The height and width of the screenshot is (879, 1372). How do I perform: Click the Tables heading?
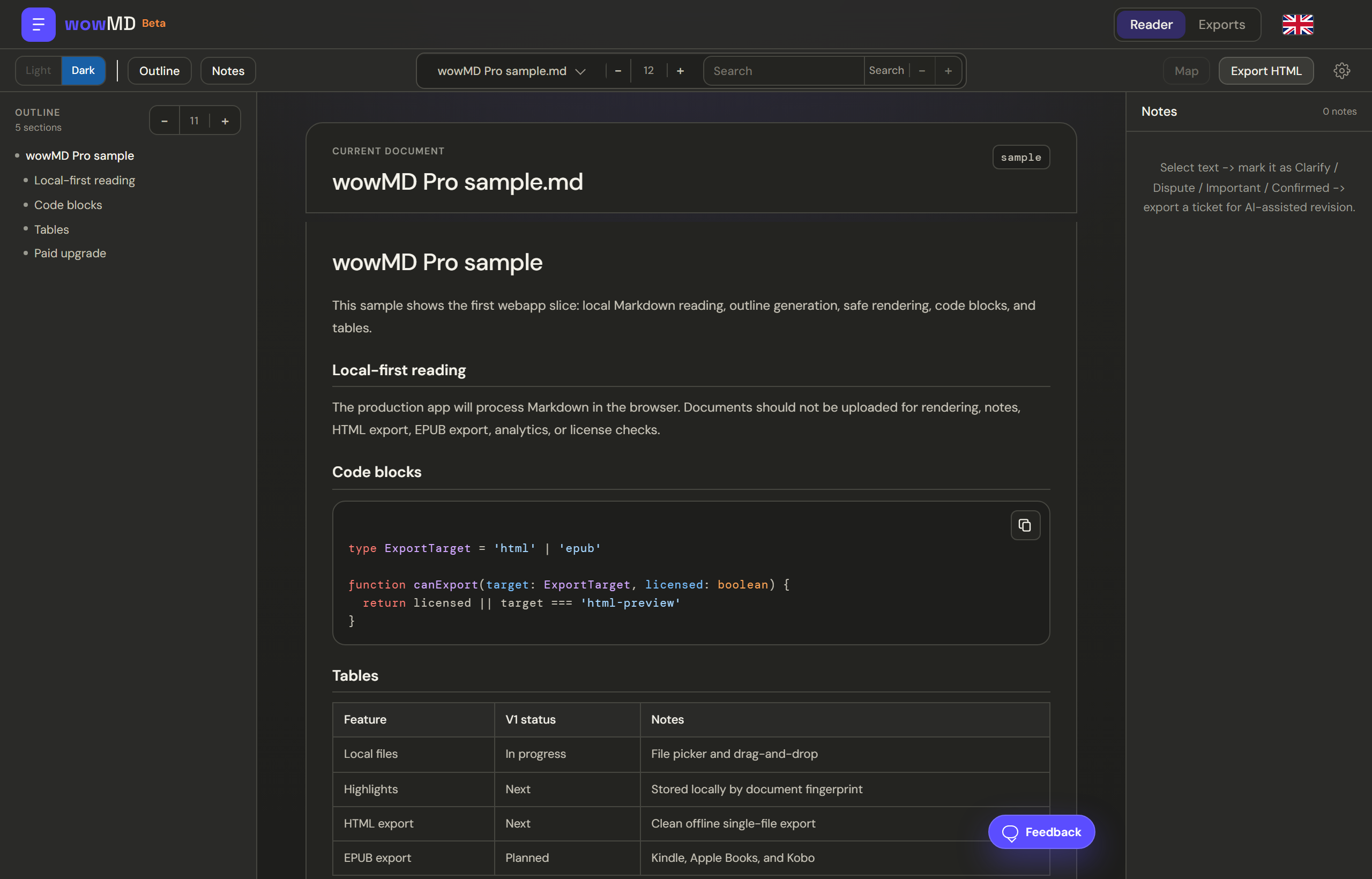(355, 676)
